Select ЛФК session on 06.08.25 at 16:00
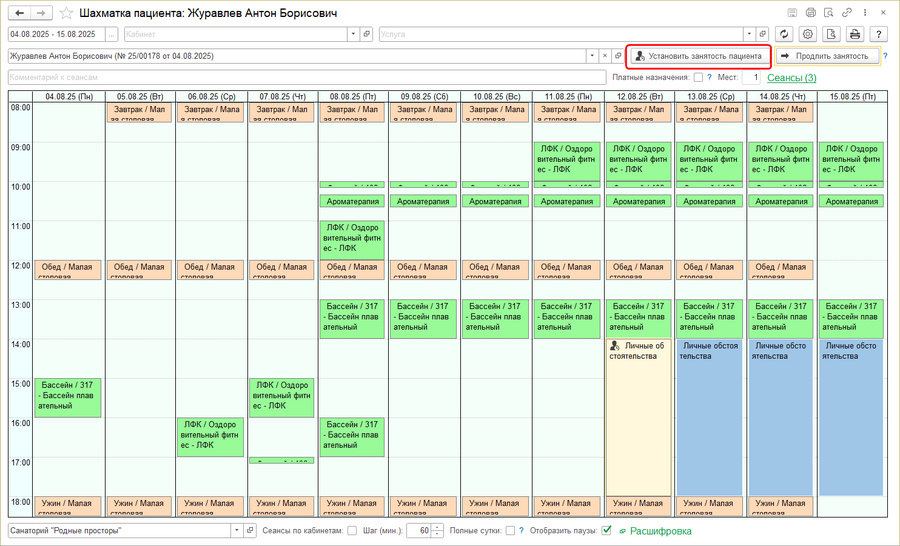The height and width of the screenshot is (546, 900). [x=210, y=437]
